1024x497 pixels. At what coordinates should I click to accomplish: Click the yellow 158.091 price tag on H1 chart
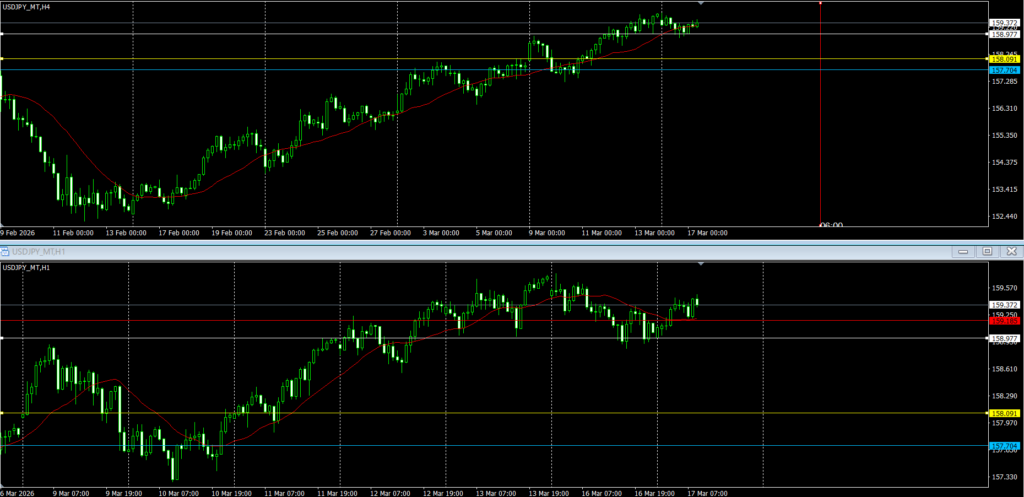coord(1003,413)
